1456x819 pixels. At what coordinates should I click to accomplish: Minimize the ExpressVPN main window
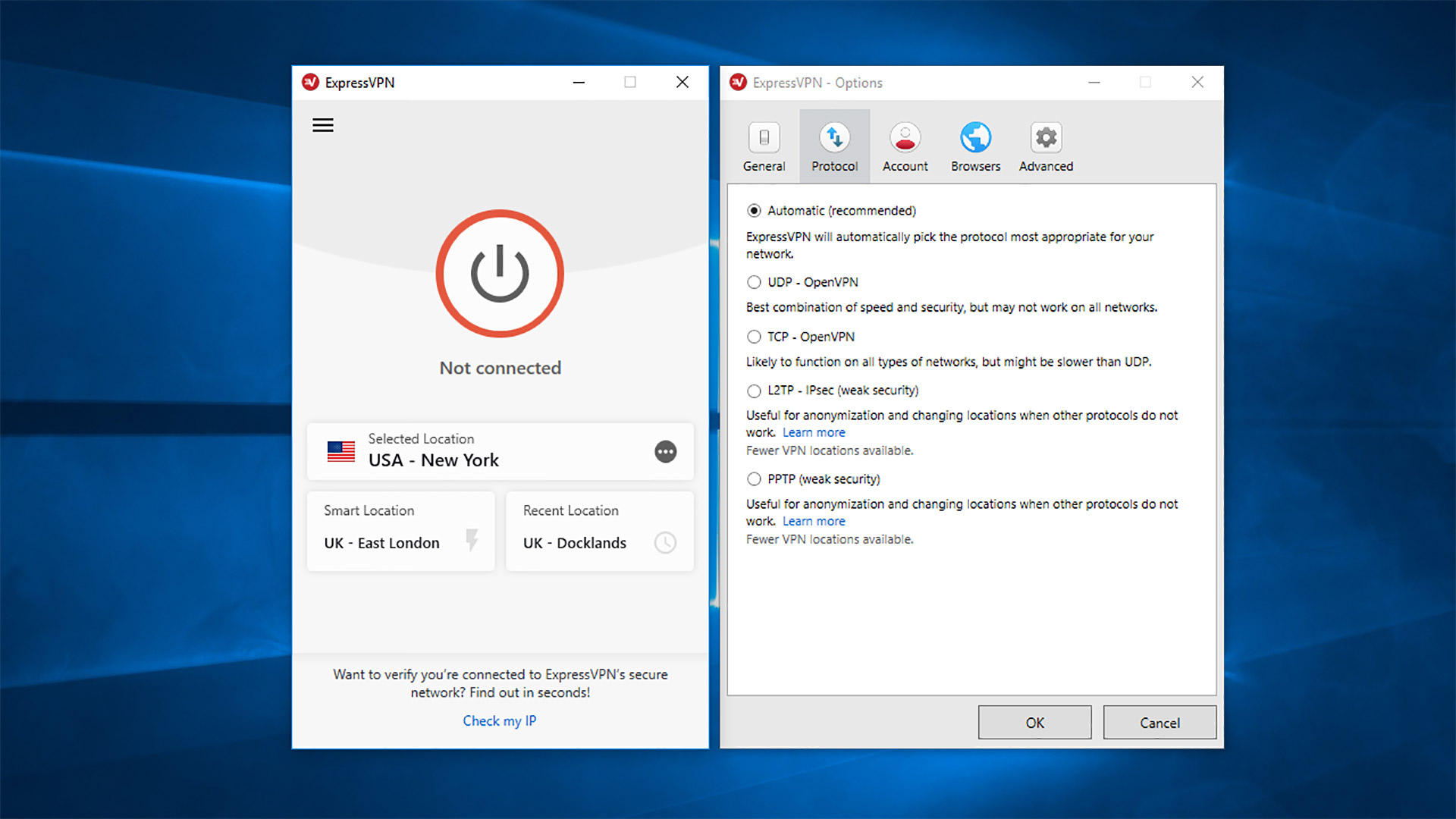coord(579,82)
